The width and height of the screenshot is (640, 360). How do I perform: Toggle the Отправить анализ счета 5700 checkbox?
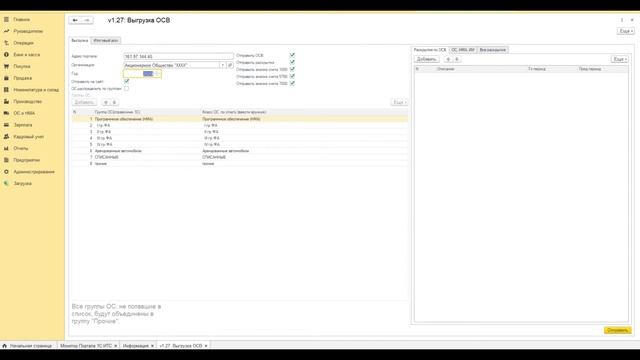tap(292, 76)
